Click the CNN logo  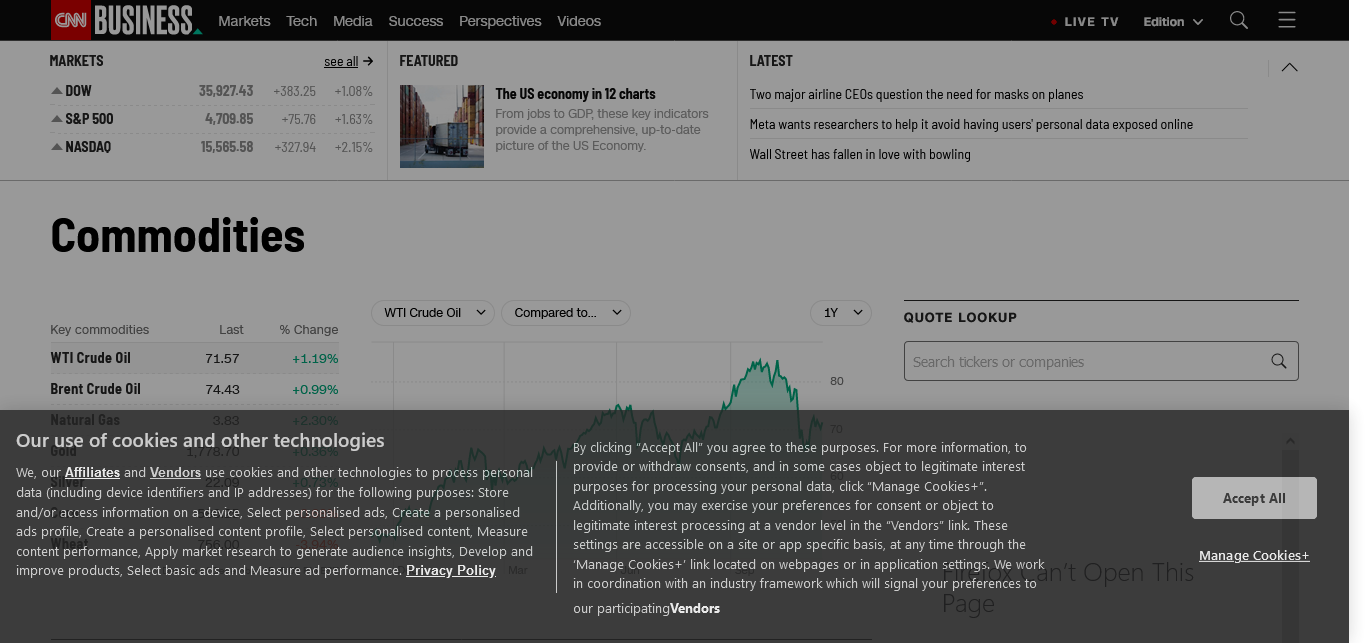[x=70, y=20]
